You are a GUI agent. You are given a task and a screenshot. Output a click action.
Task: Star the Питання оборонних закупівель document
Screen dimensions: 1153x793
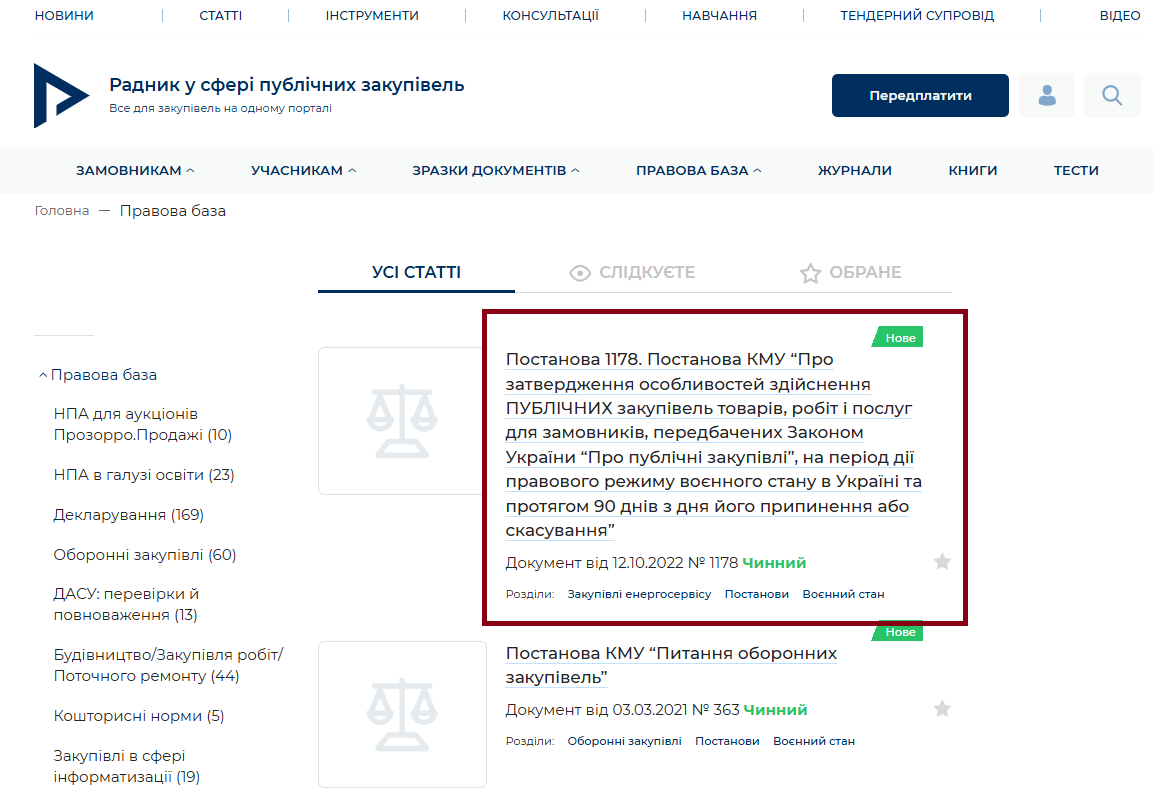[x=941, y=709]
